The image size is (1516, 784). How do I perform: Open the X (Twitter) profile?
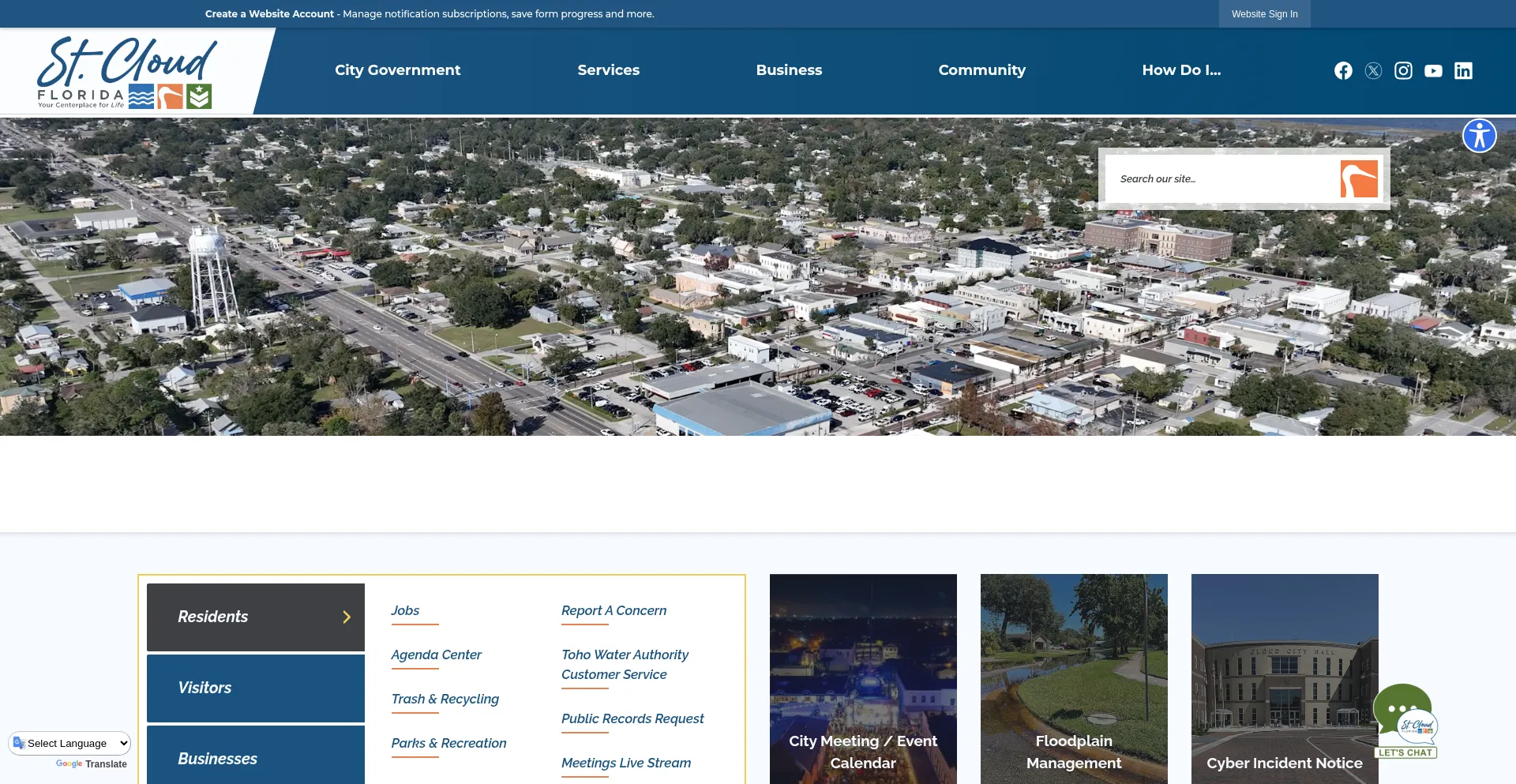tap(1373, 70)
